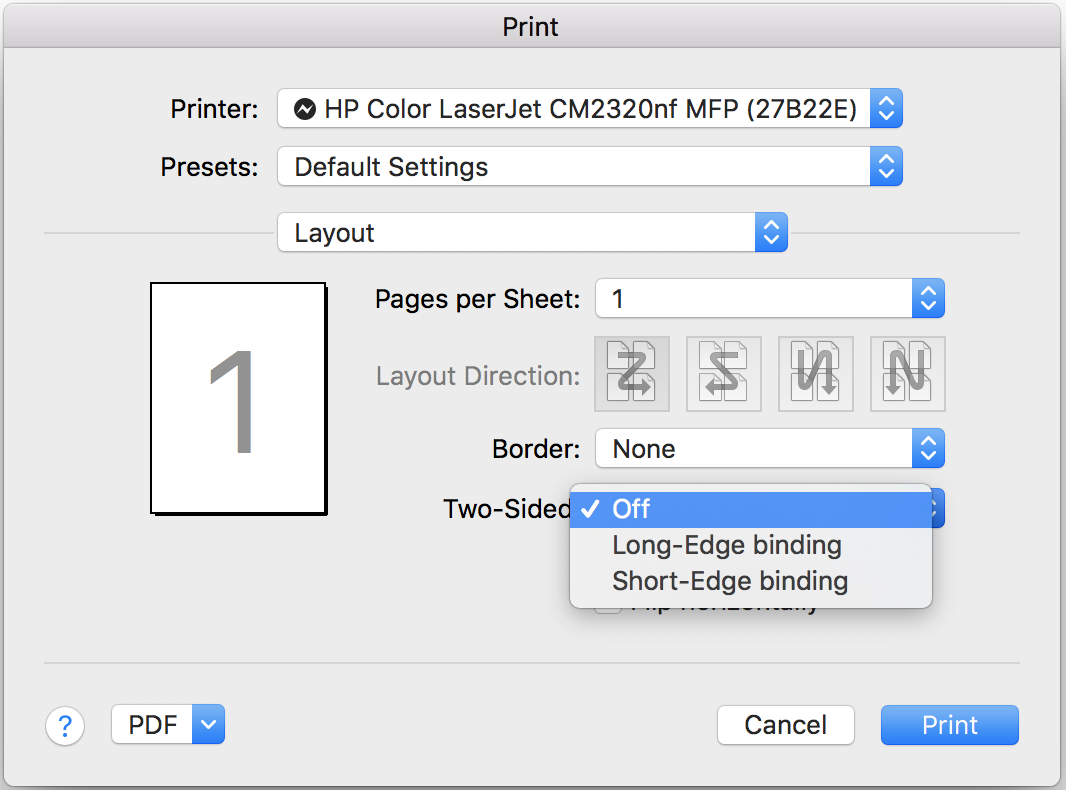Select the Z-pattern left-to-right layout direction

(632, 374)
